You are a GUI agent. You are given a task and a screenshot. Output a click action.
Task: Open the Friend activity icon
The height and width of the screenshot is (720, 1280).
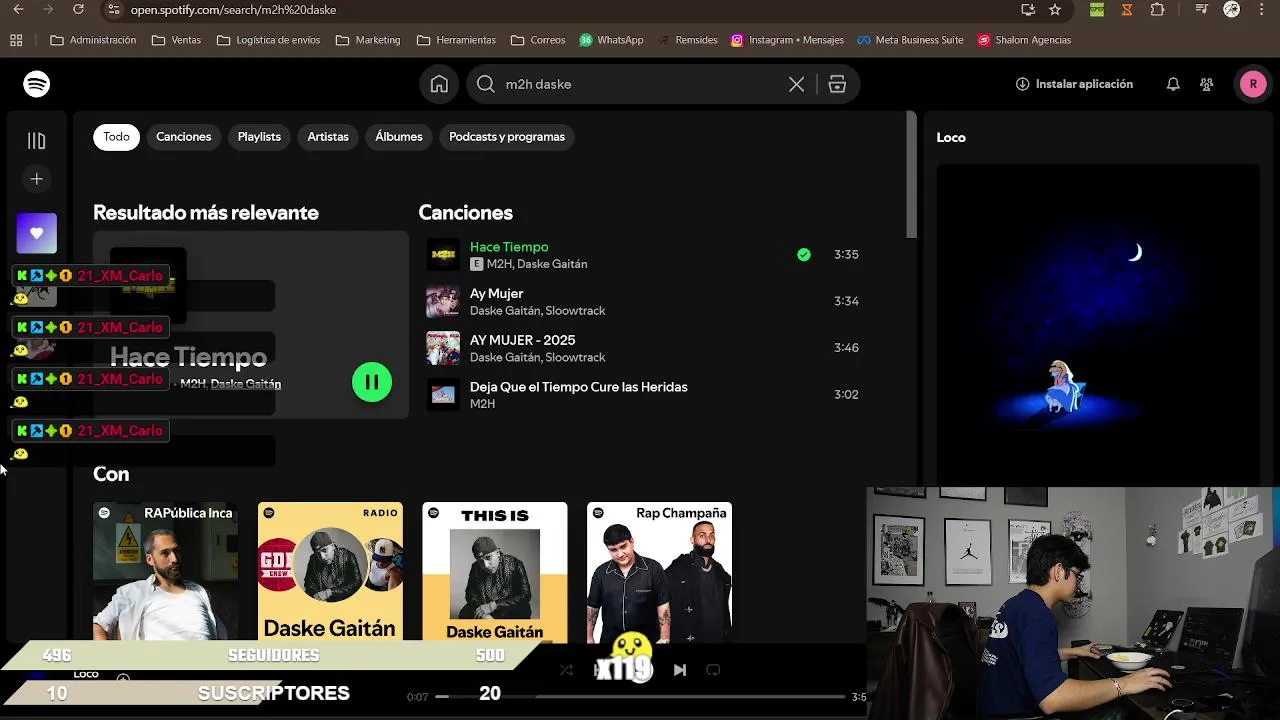[1207, 84]
